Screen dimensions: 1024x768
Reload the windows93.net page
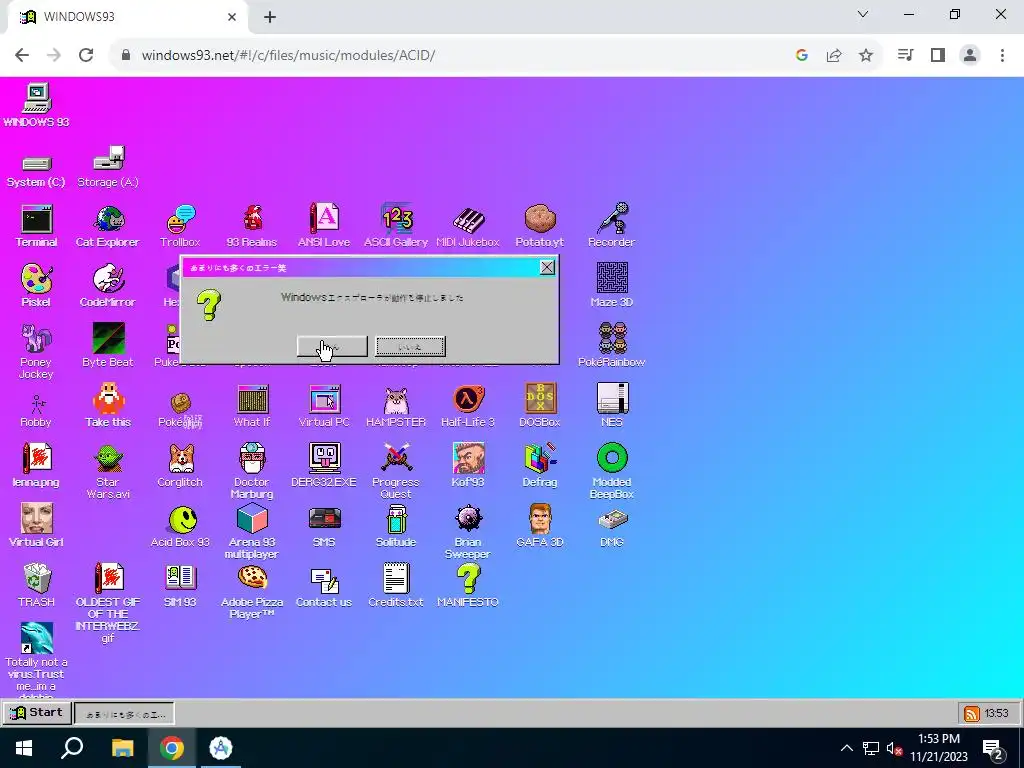[x=86, y=56]
